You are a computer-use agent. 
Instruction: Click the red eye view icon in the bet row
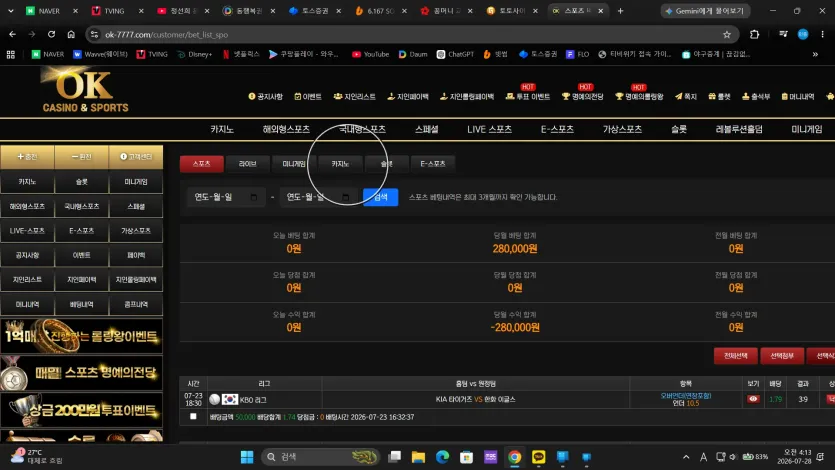point(753,399)
